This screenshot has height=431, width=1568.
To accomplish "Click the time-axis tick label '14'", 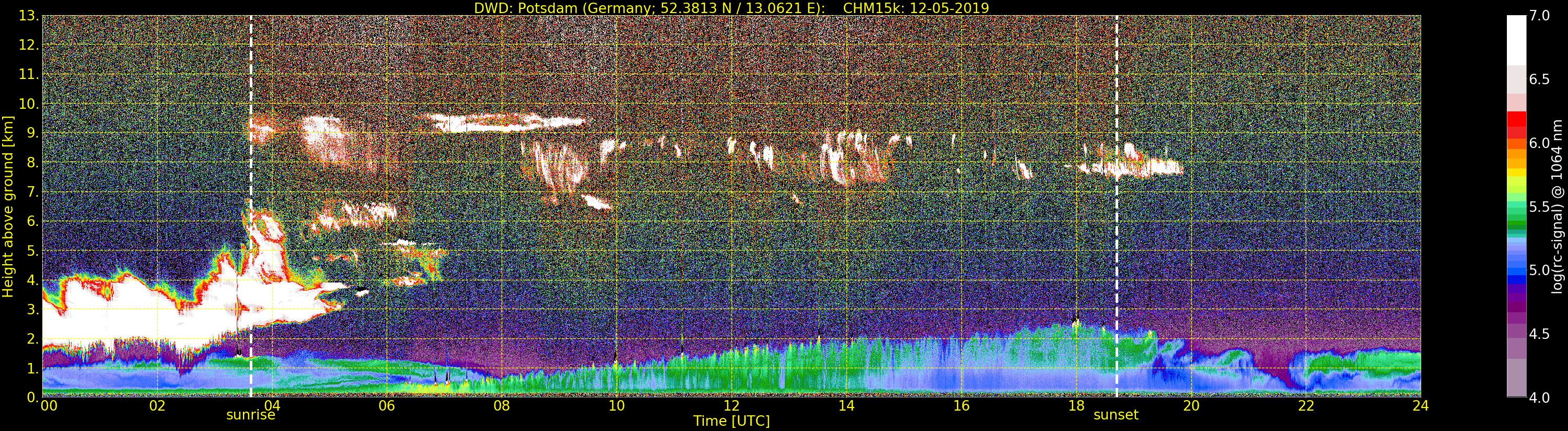I will click(x=846, y=405).
